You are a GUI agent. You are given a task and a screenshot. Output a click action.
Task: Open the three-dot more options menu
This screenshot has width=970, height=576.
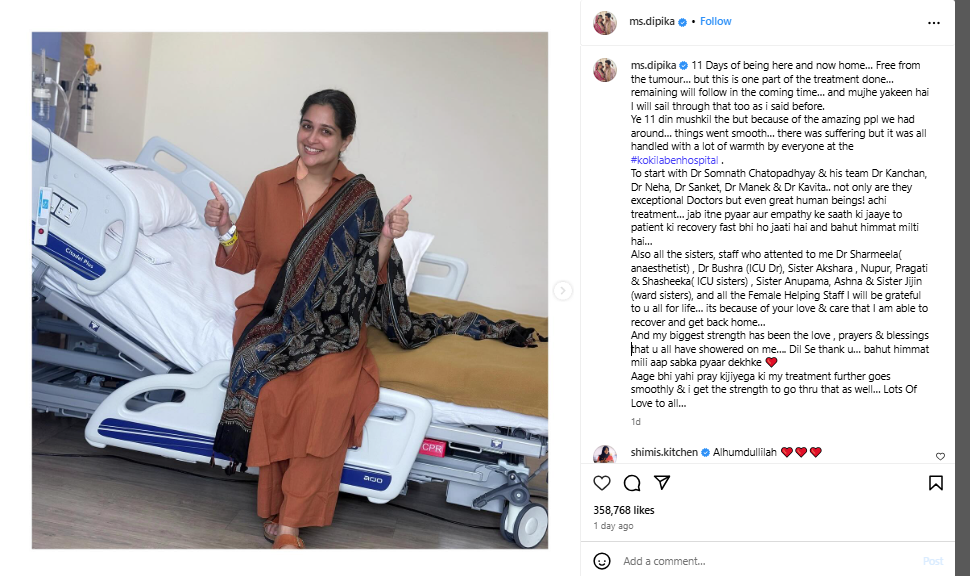tap(934, 23)
